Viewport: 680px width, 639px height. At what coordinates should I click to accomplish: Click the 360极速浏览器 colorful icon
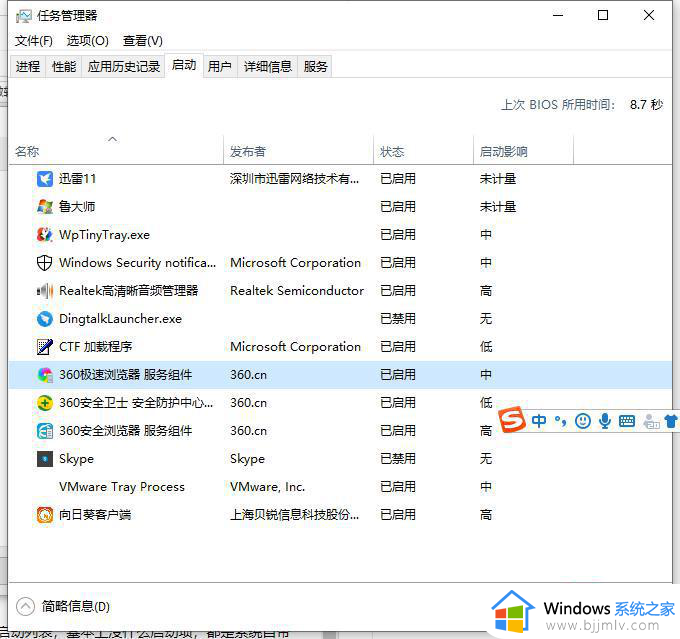(x=45, y=375)
